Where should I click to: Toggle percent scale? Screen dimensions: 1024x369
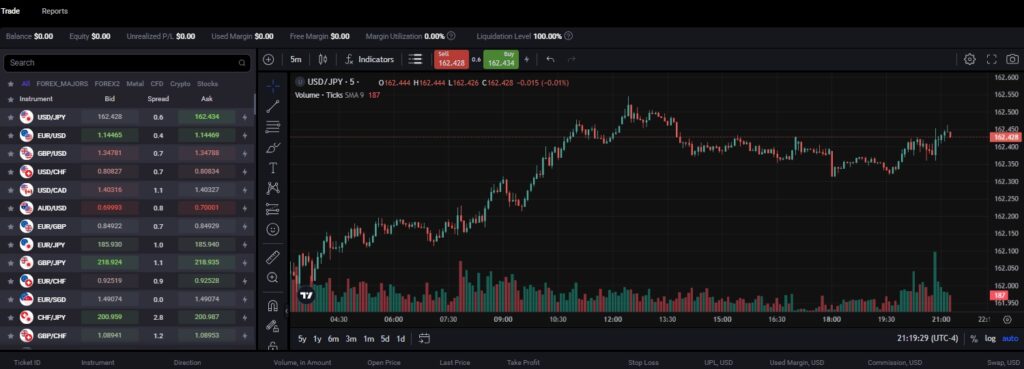974,338
